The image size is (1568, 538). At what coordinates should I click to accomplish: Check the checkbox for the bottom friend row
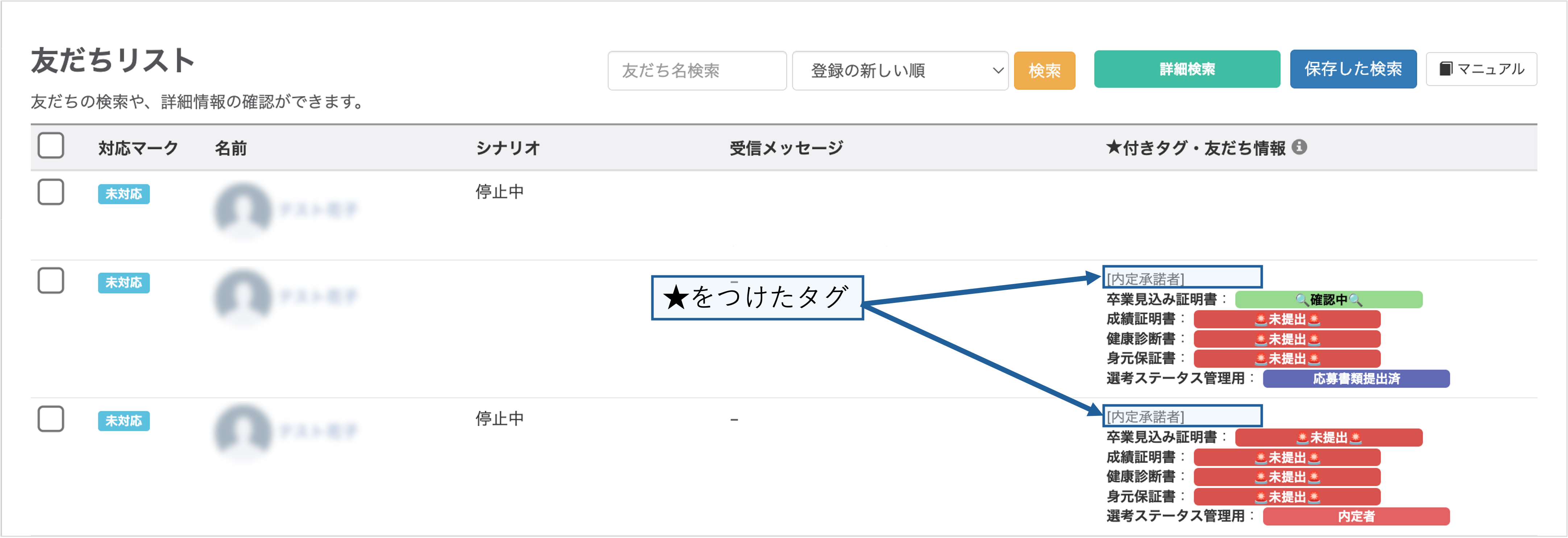pos(51,419)
